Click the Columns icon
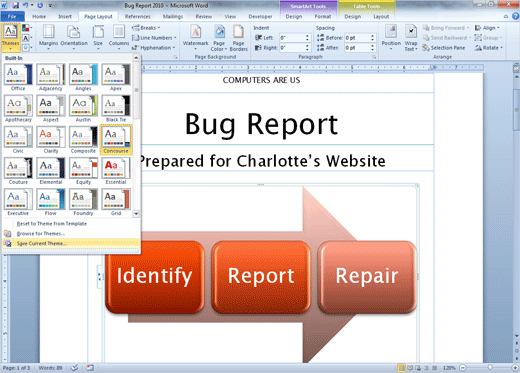This screenshot has width=520, height=373. coord(119,37)
